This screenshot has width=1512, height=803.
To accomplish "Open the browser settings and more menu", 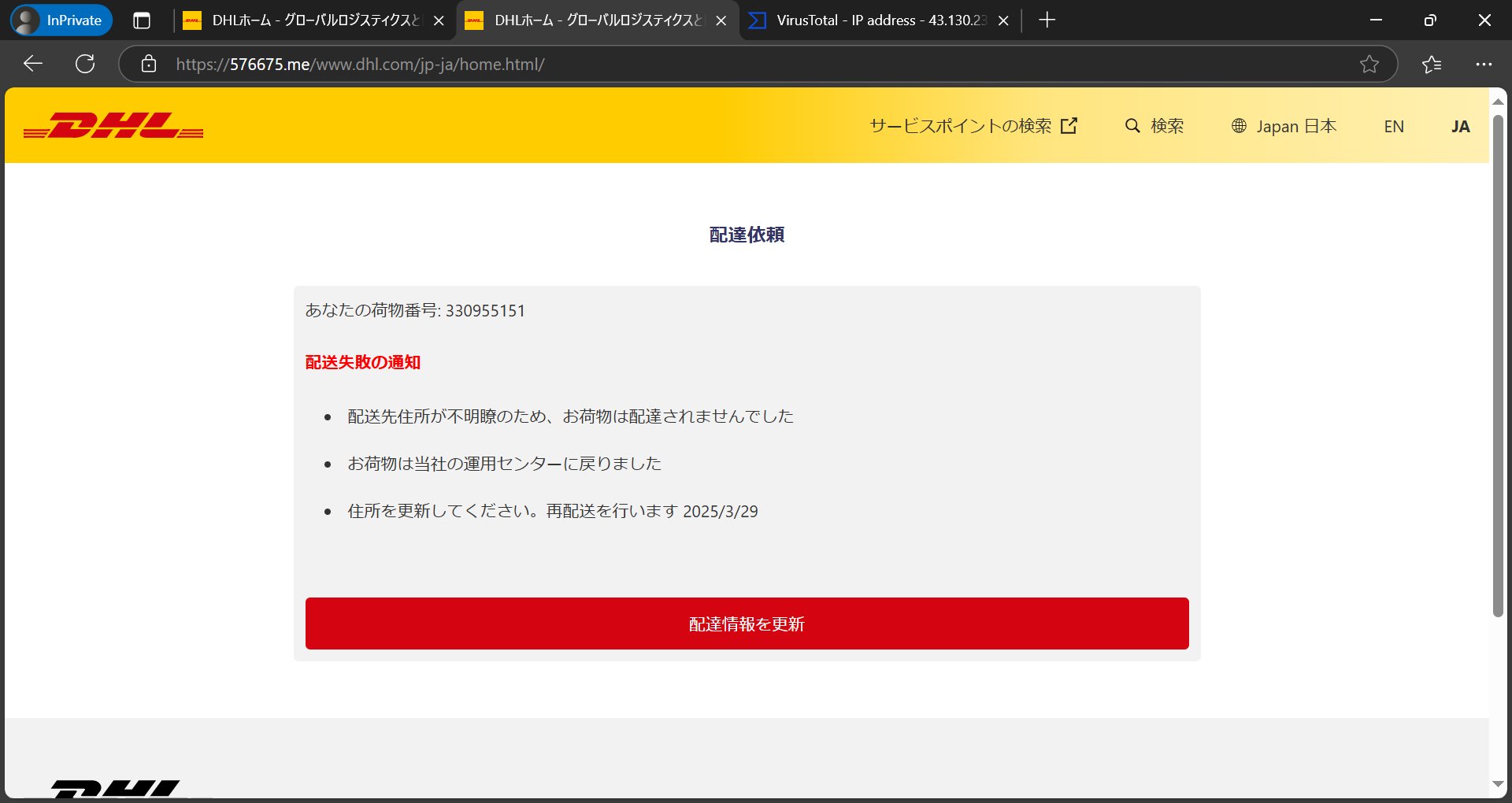I will (x=1484, y=64).
